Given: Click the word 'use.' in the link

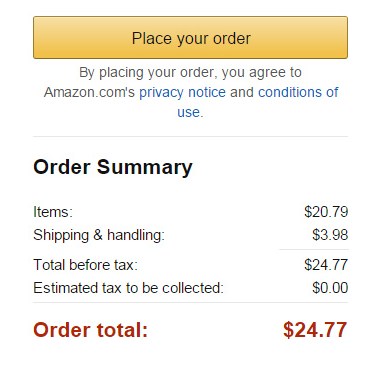Looking at the screenshot, I should coord(190,112).
